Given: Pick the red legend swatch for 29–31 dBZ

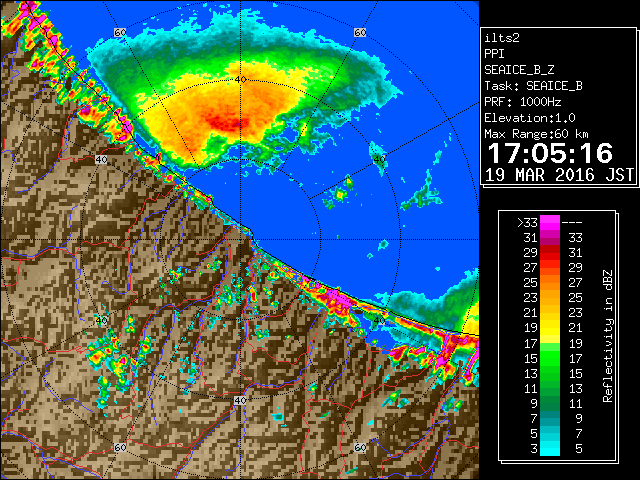Looking at the screenshot, I should click(x=550, y=253).
